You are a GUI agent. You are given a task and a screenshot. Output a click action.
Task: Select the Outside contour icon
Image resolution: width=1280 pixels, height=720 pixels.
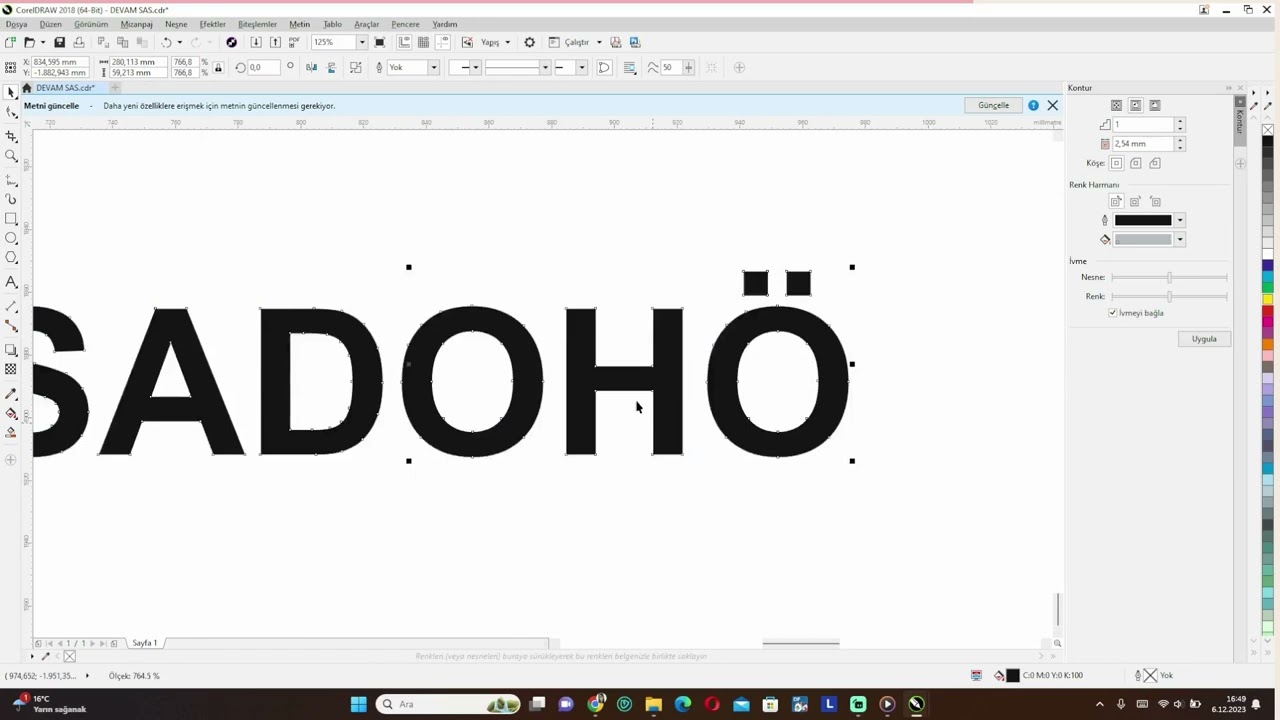pyautogui.click(x=1154, y=105)
